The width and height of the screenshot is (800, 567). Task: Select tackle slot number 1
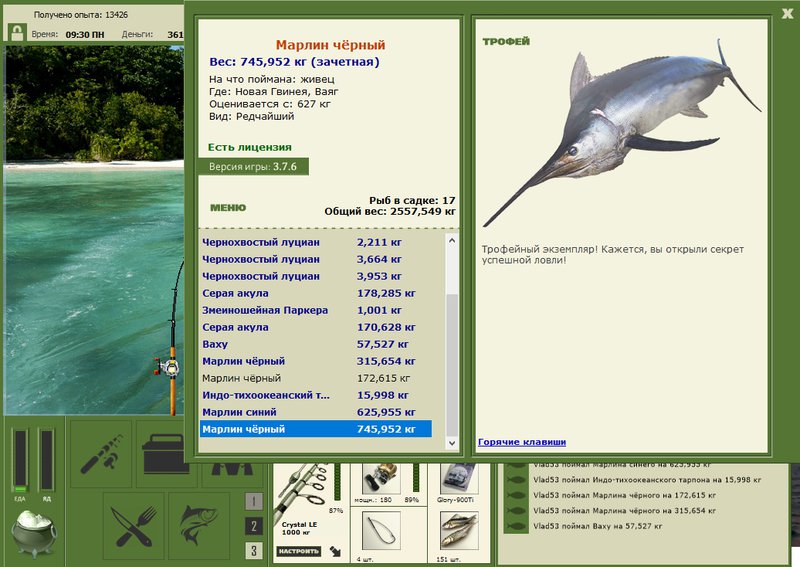(254, 501)
